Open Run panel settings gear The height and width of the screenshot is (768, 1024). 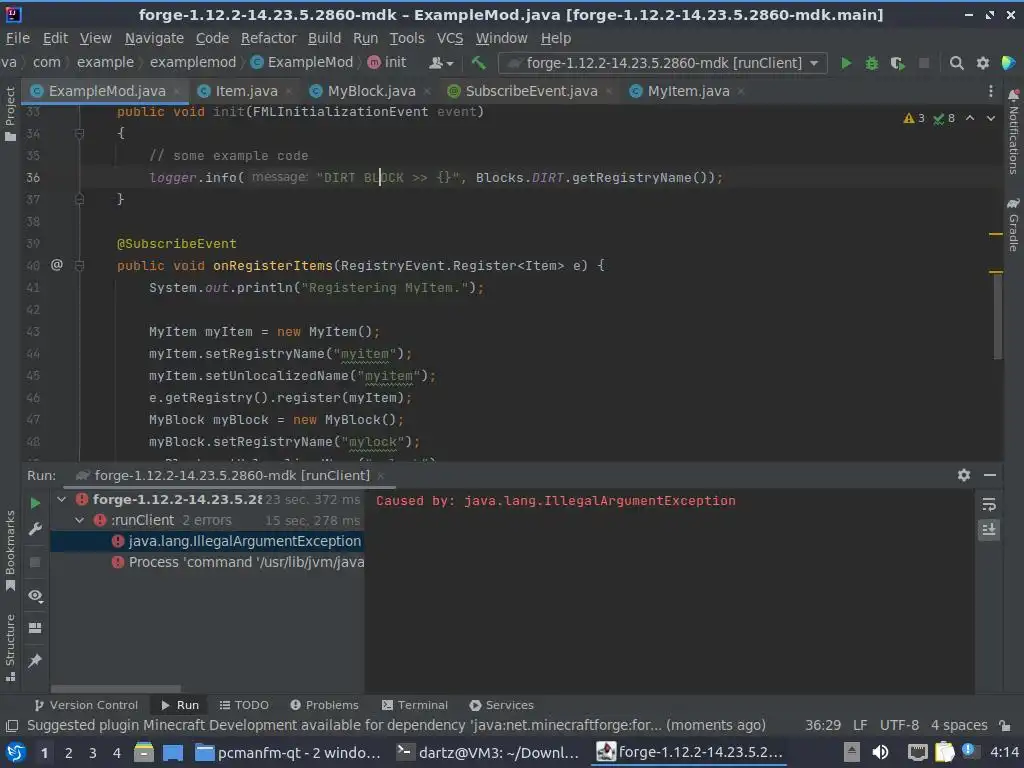(963, 475)
